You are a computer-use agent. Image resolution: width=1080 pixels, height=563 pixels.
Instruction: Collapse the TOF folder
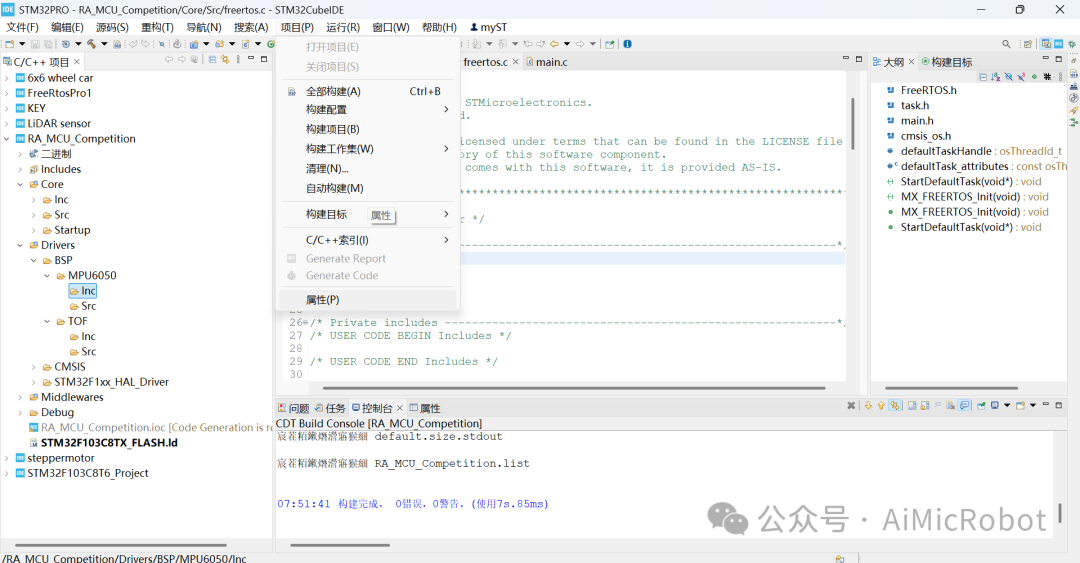(47, 321)
